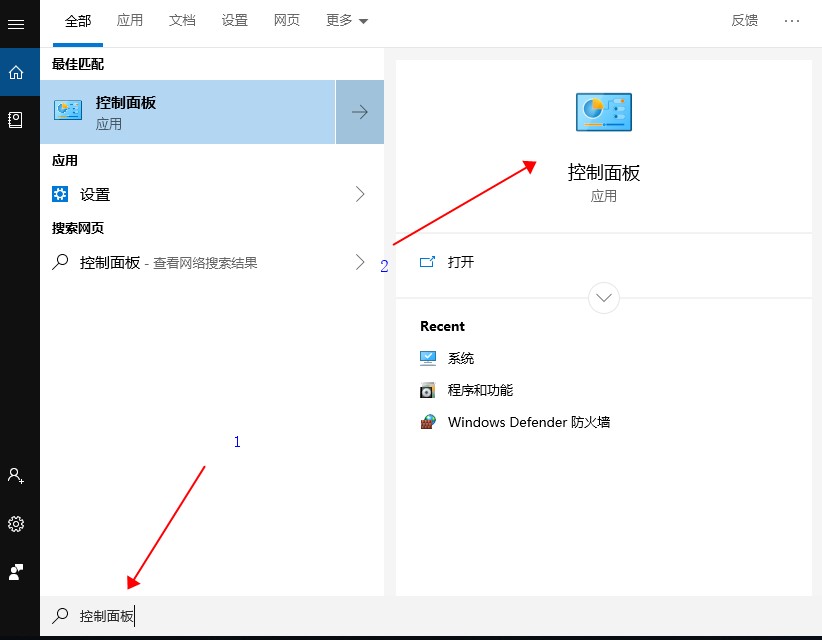Select the 网页 tab
Image resolution: width=822 pixels, height=640 pixels.
pyautogui.click(x=287, y=21)
